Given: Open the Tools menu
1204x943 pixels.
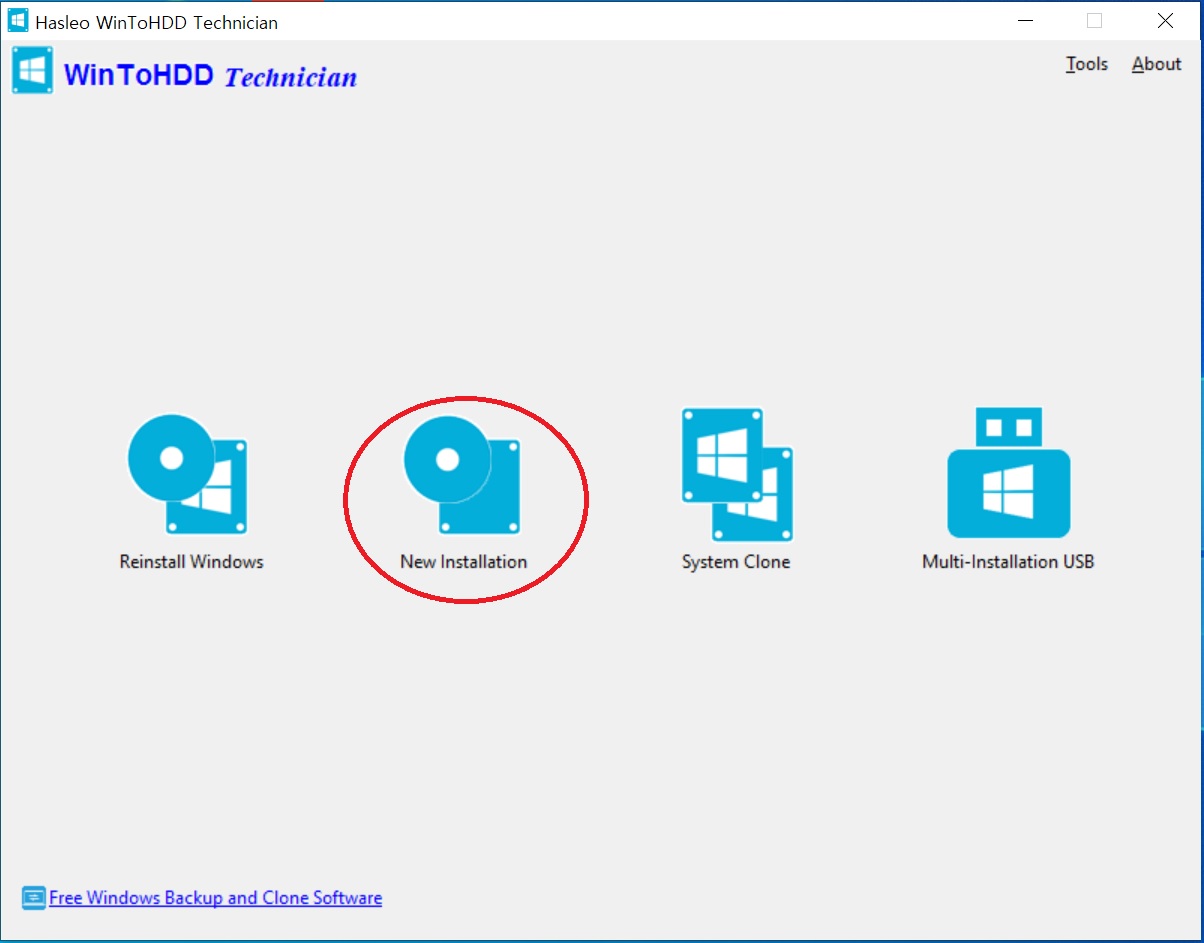Looking at the screenshot, I should (1086, 64).
